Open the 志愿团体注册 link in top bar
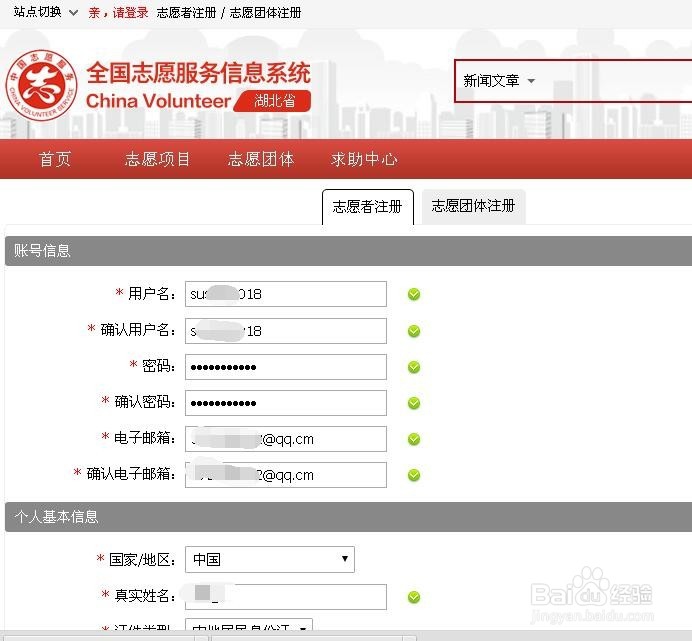692x641 pixels. pos(265,13)
